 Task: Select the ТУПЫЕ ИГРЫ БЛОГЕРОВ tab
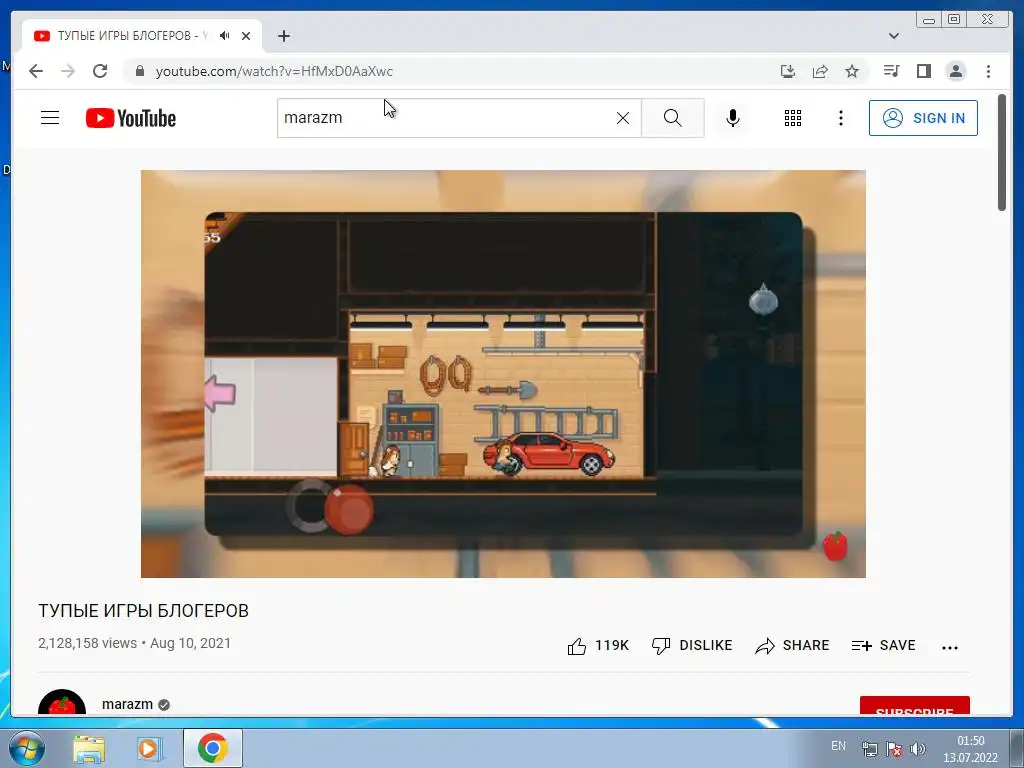pyautogui.click(x=142, y=36)
